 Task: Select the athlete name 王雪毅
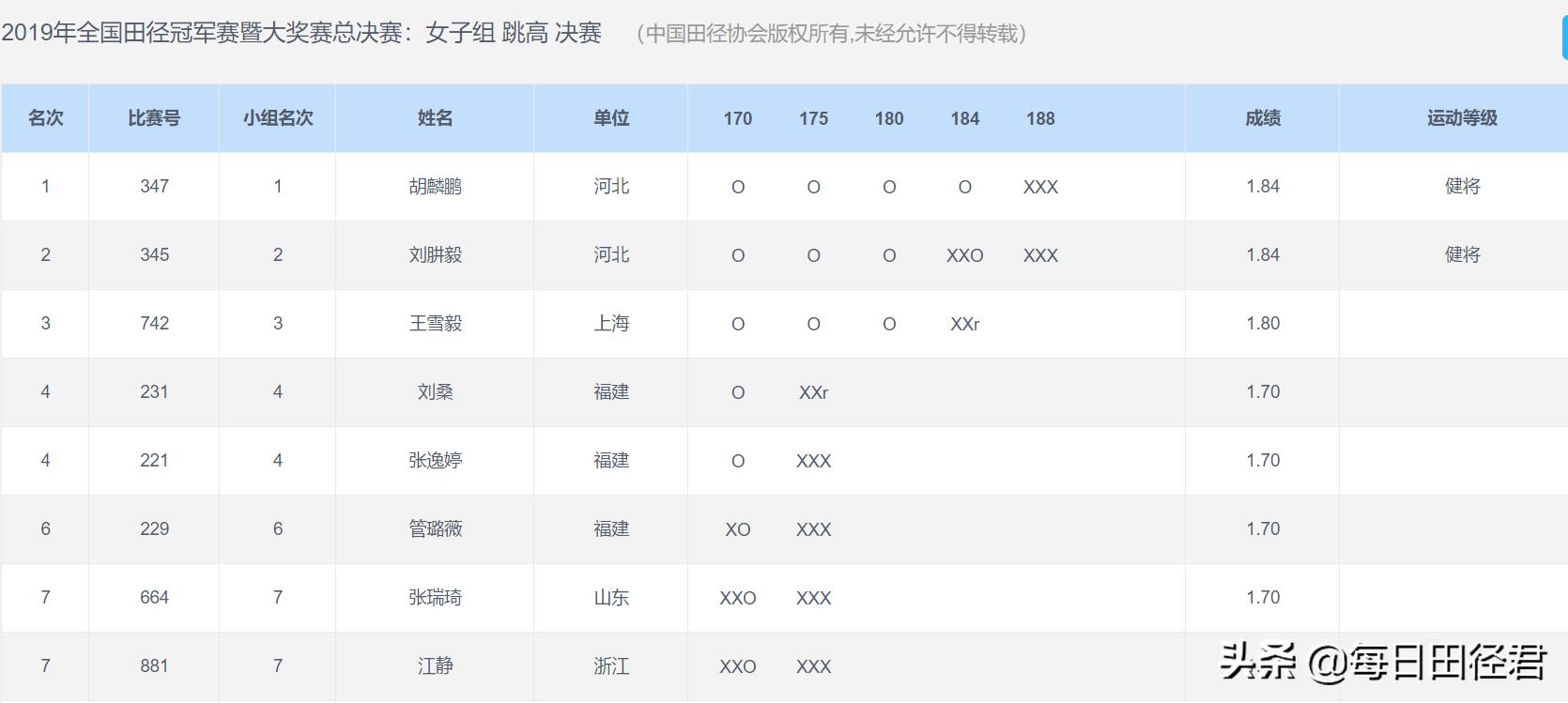point(435,324)
